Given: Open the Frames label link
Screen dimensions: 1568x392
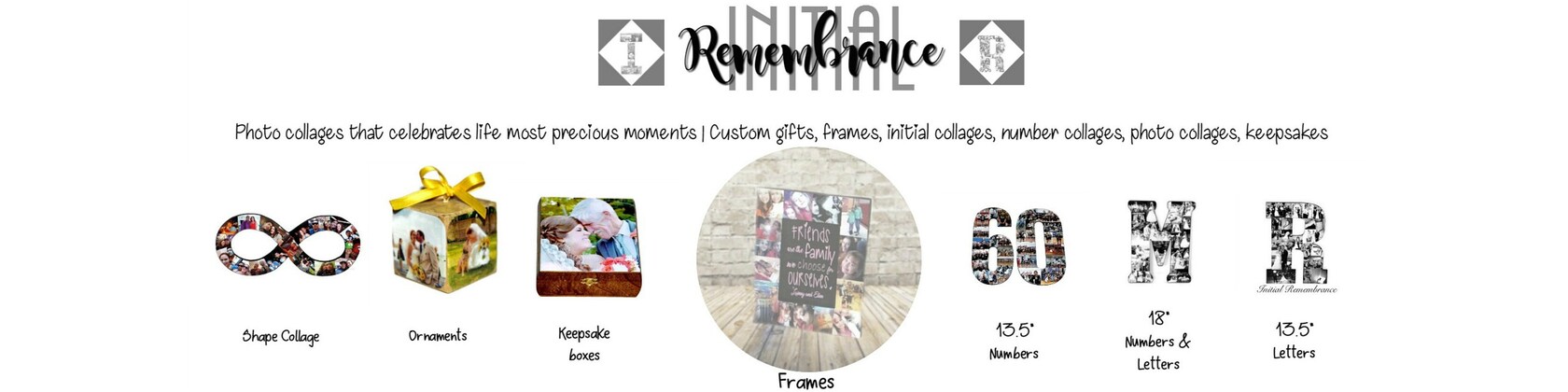Looking at the screenshot, I should click(x=806, y=381).
